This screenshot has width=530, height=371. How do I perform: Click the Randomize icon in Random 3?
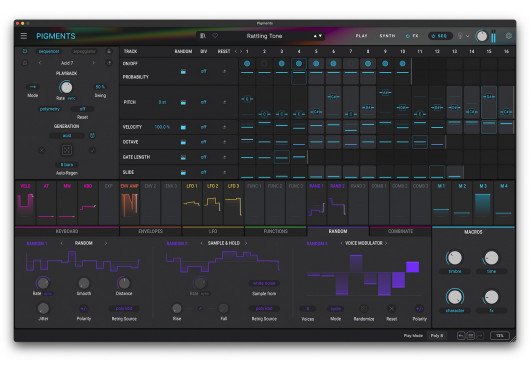pyautogui.click(x=364, y=308)
